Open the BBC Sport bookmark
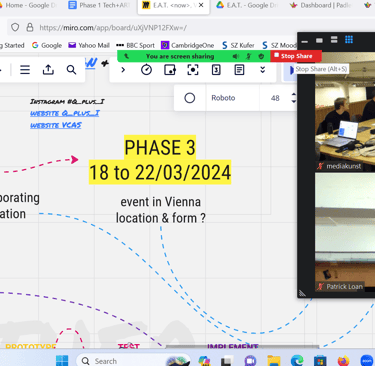Screen dimensions: 375x366 [x=135, y=45]
